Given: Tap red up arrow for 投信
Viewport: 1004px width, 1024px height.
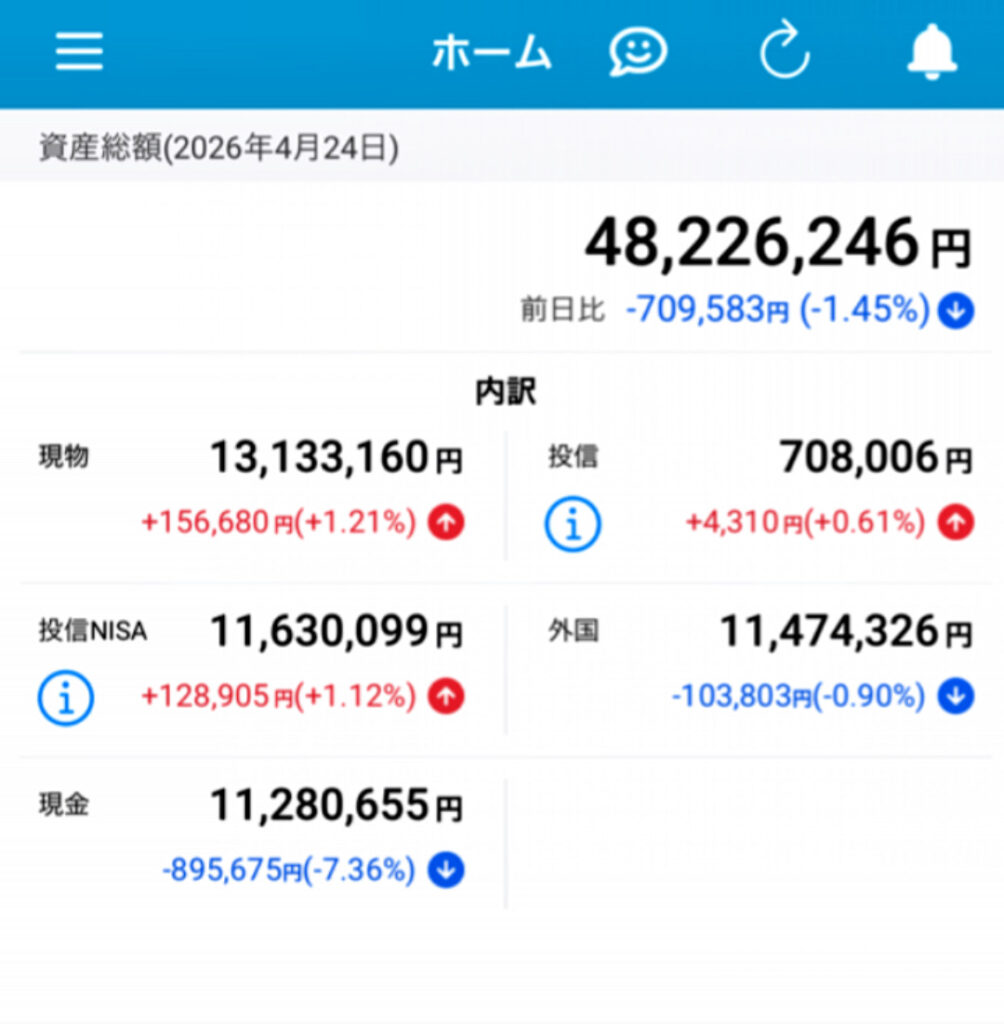Looking at the screenshot, I should [x=955, y=522].
